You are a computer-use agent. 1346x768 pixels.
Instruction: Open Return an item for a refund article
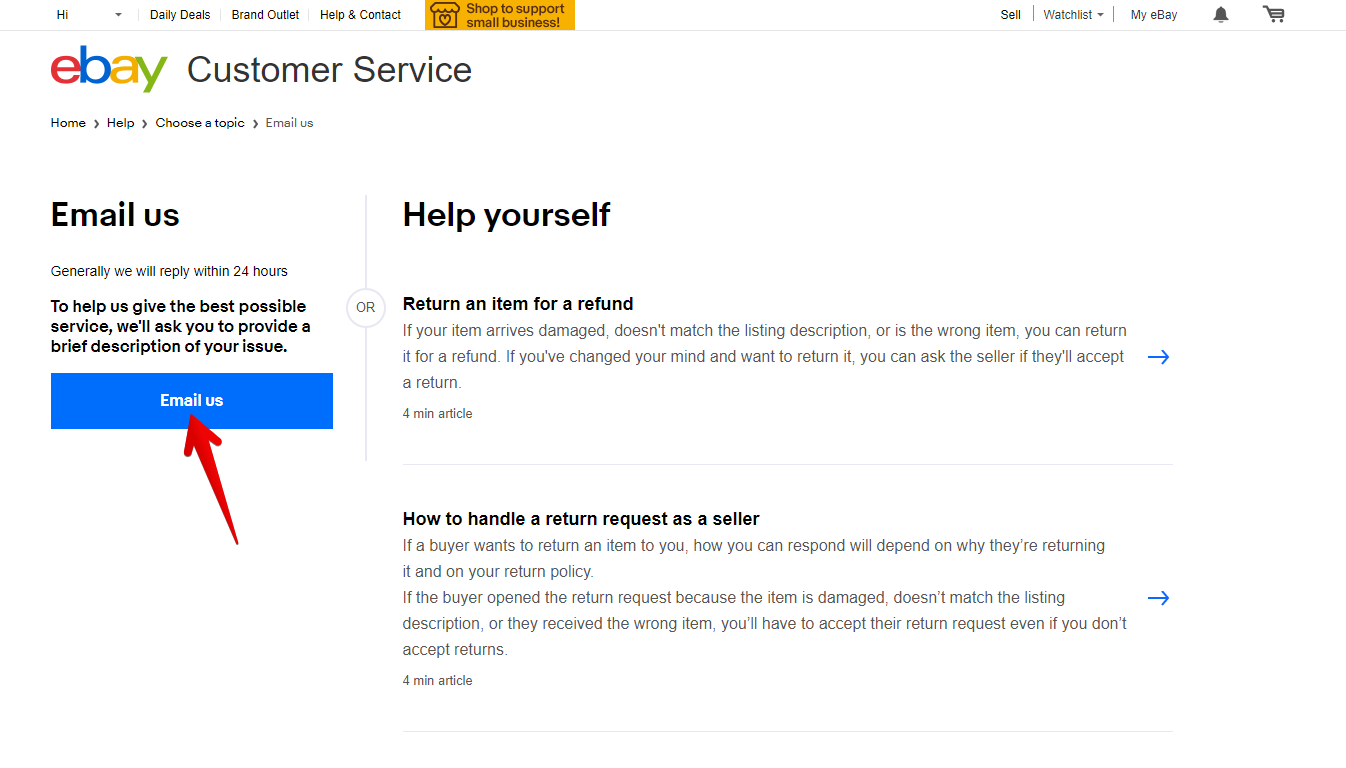[518, 304]
